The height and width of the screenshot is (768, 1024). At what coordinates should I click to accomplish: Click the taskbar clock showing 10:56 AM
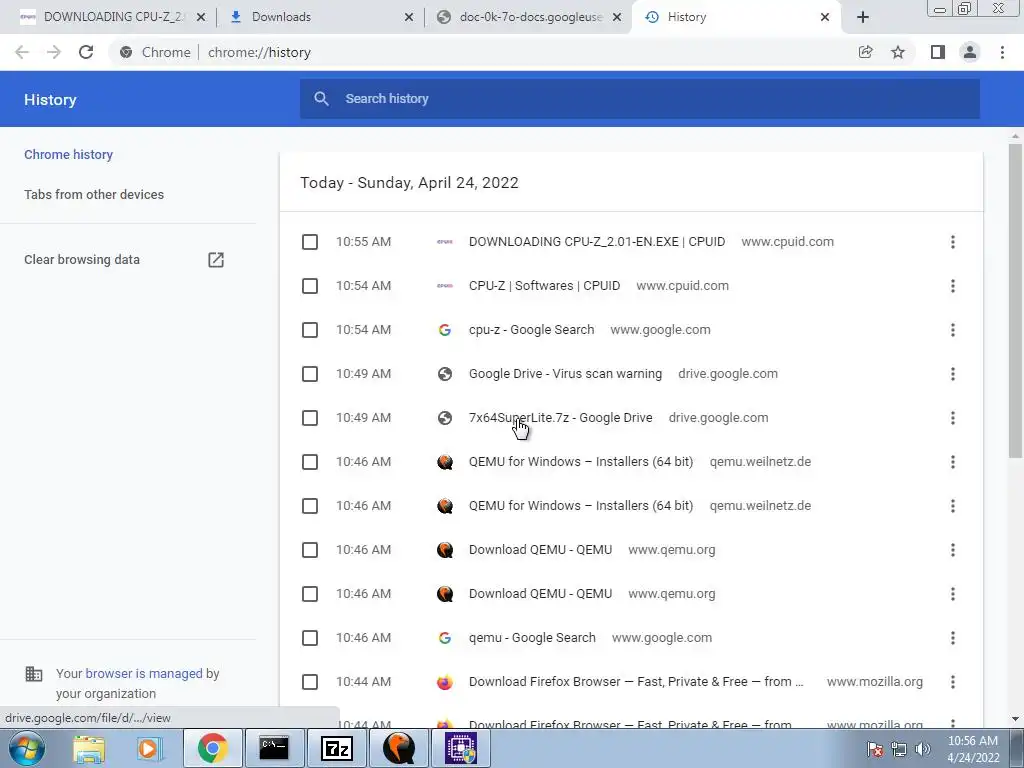coord(972,749)
